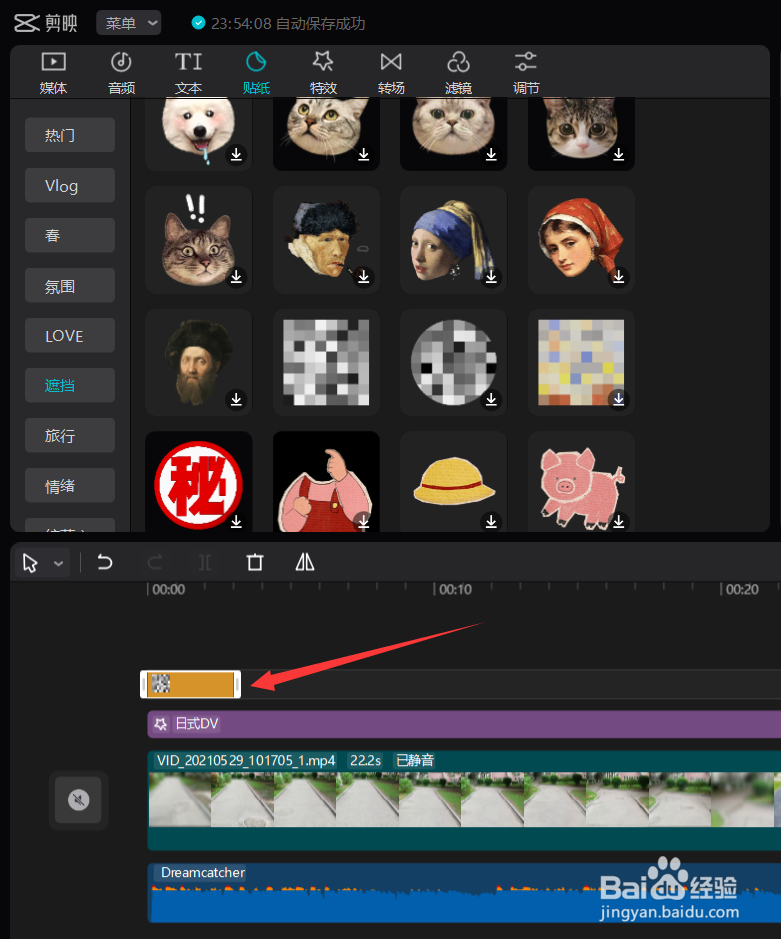Select the 遮挡 sticker category
Viewport: 781px width, 939px height.
69,386
